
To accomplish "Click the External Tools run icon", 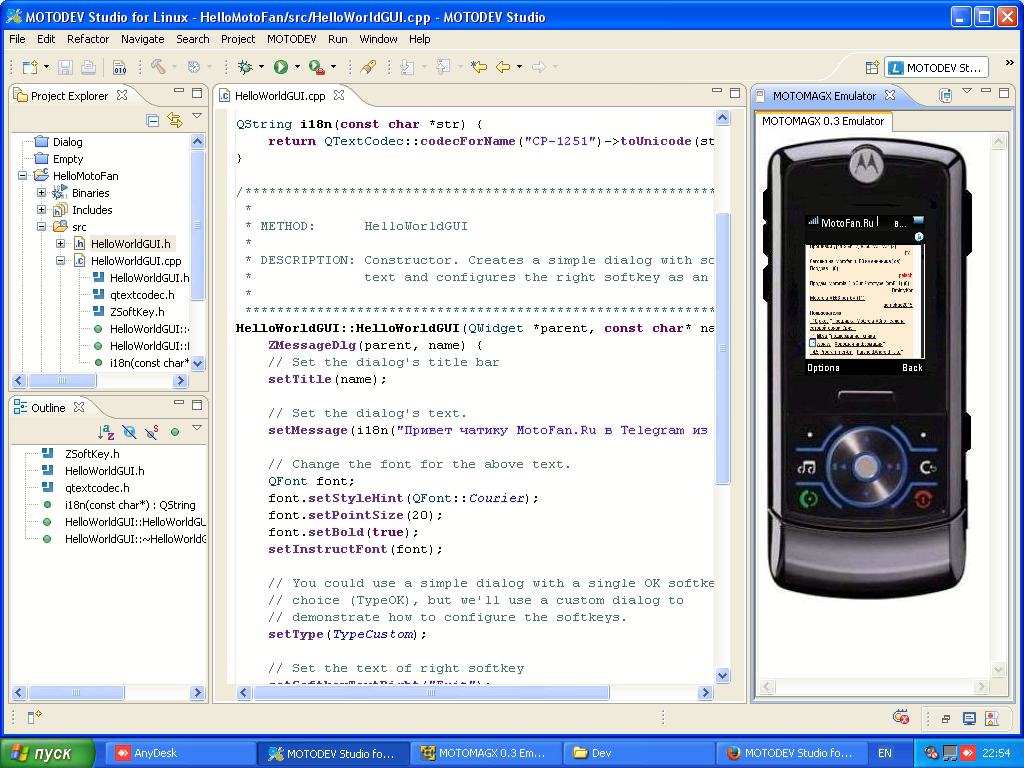I will tap(317, 67).
